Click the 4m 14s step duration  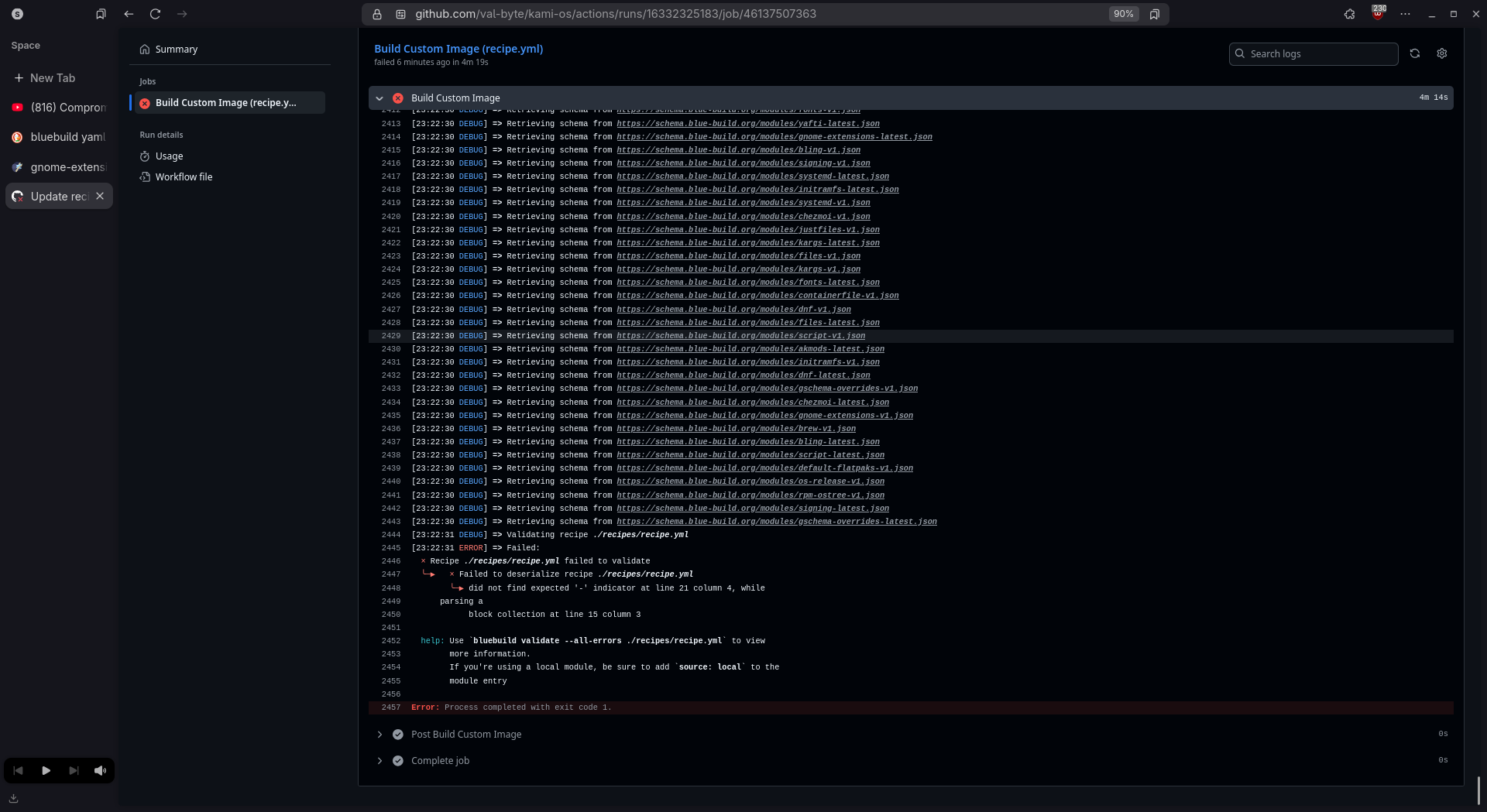point(1434,98)
